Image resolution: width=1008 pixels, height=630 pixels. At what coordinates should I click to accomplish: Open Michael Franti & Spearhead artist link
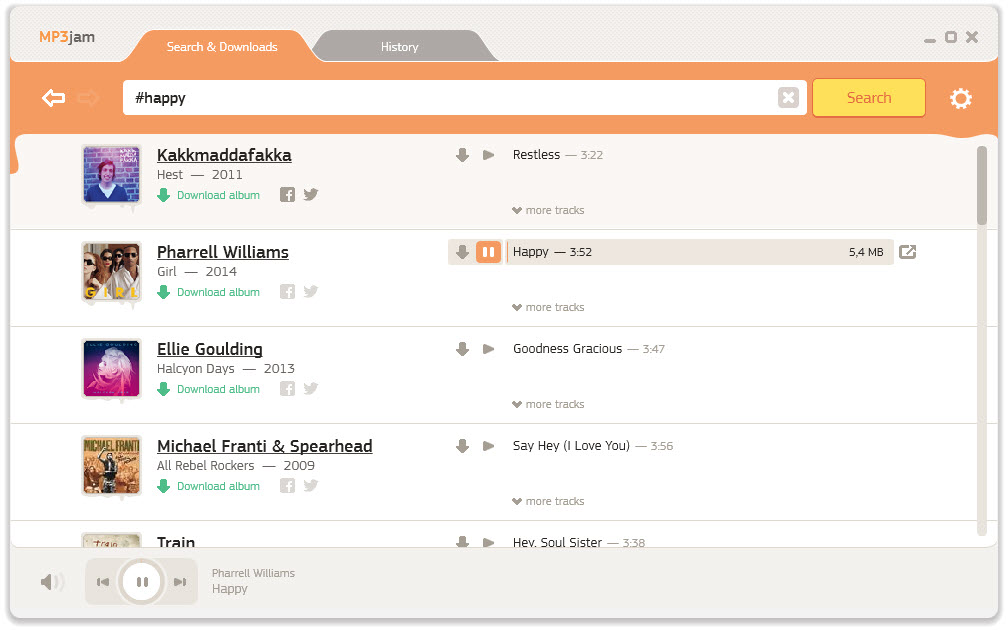(265, 447)
